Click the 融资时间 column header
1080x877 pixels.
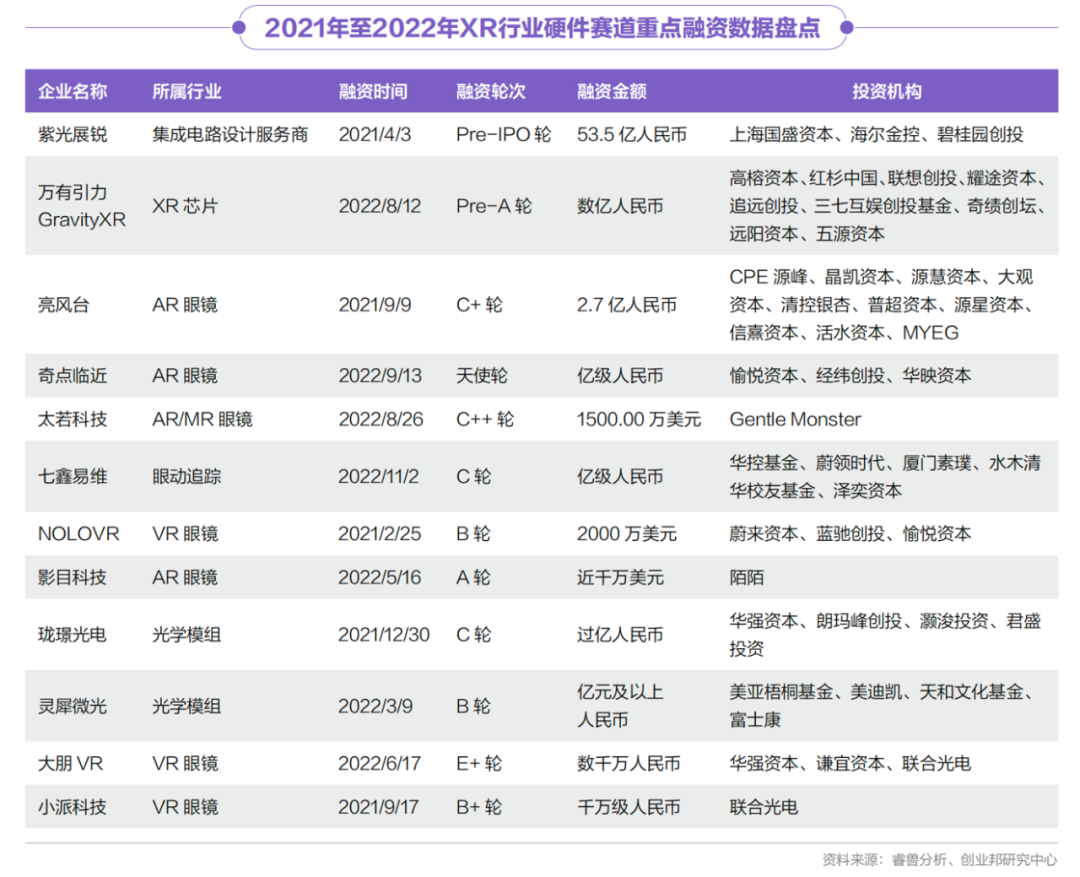click(x=373, y=91)
